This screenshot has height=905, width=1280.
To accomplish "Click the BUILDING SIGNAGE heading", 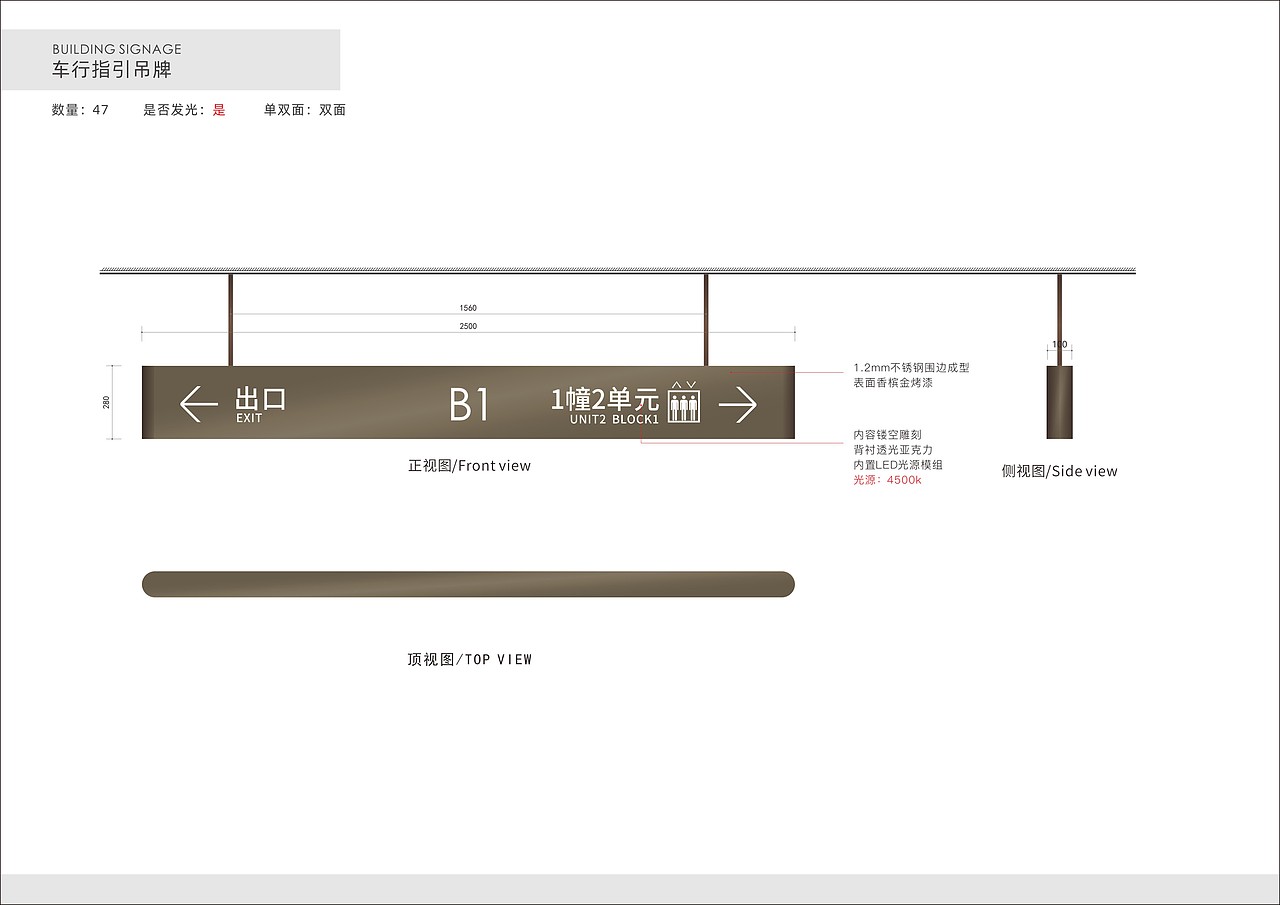I will pyautogui.click(x=117, y=49).
